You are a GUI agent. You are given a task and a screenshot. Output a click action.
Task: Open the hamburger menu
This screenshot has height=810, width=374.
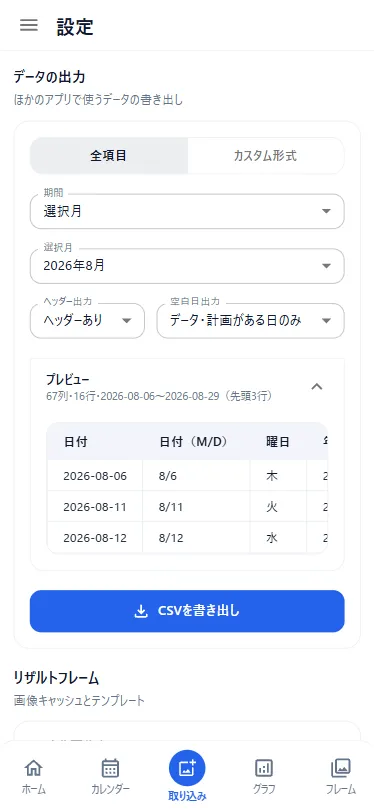click(x=29, y=26)
